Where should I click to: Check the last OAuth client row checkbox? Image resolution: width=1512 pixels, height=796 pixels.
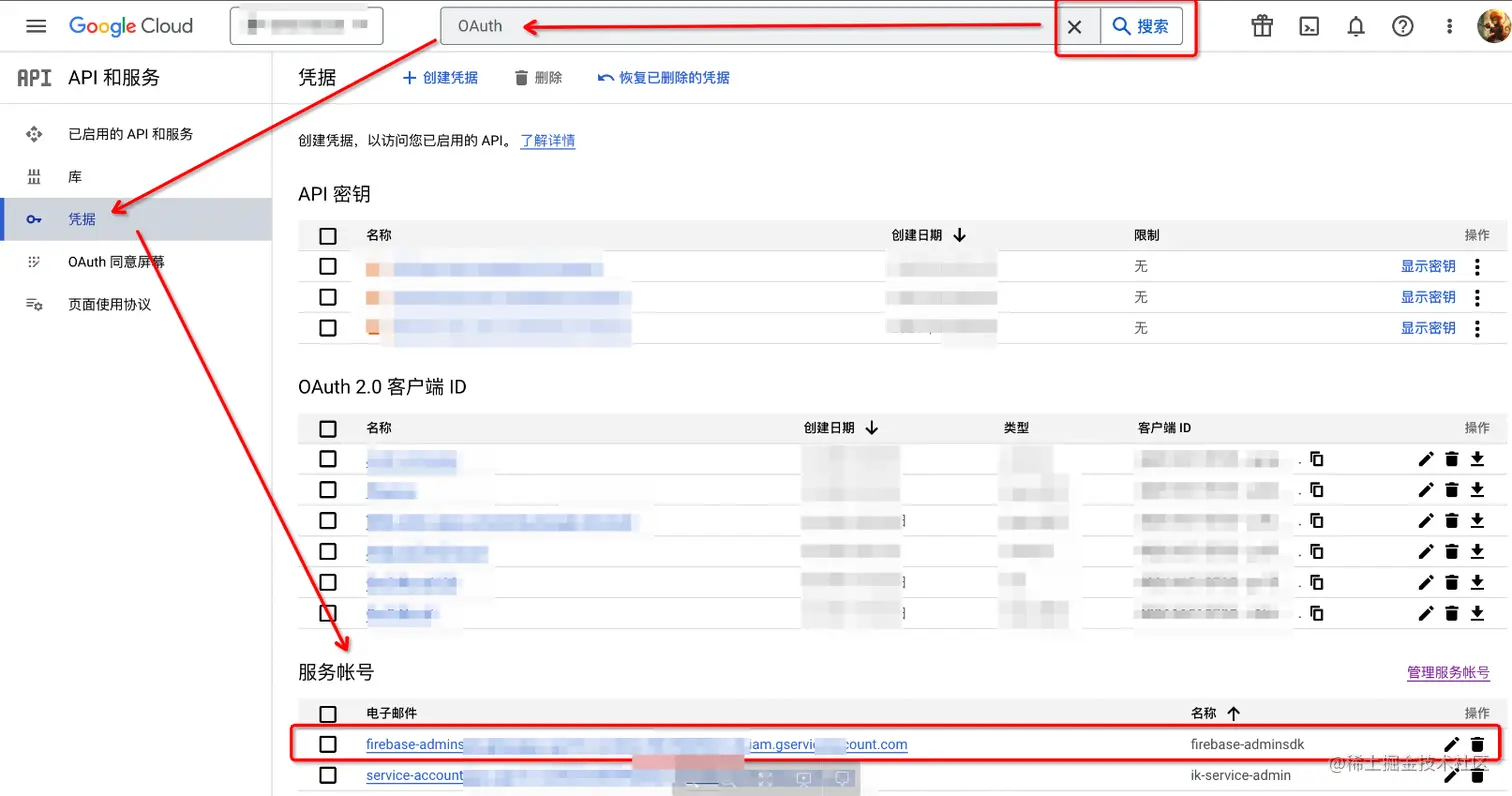coord(328,613)
